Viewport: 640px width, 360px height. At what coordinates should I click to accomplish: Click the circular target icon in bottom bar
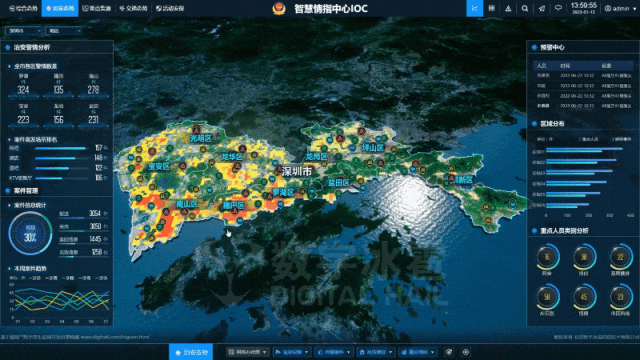click(466, 352)
